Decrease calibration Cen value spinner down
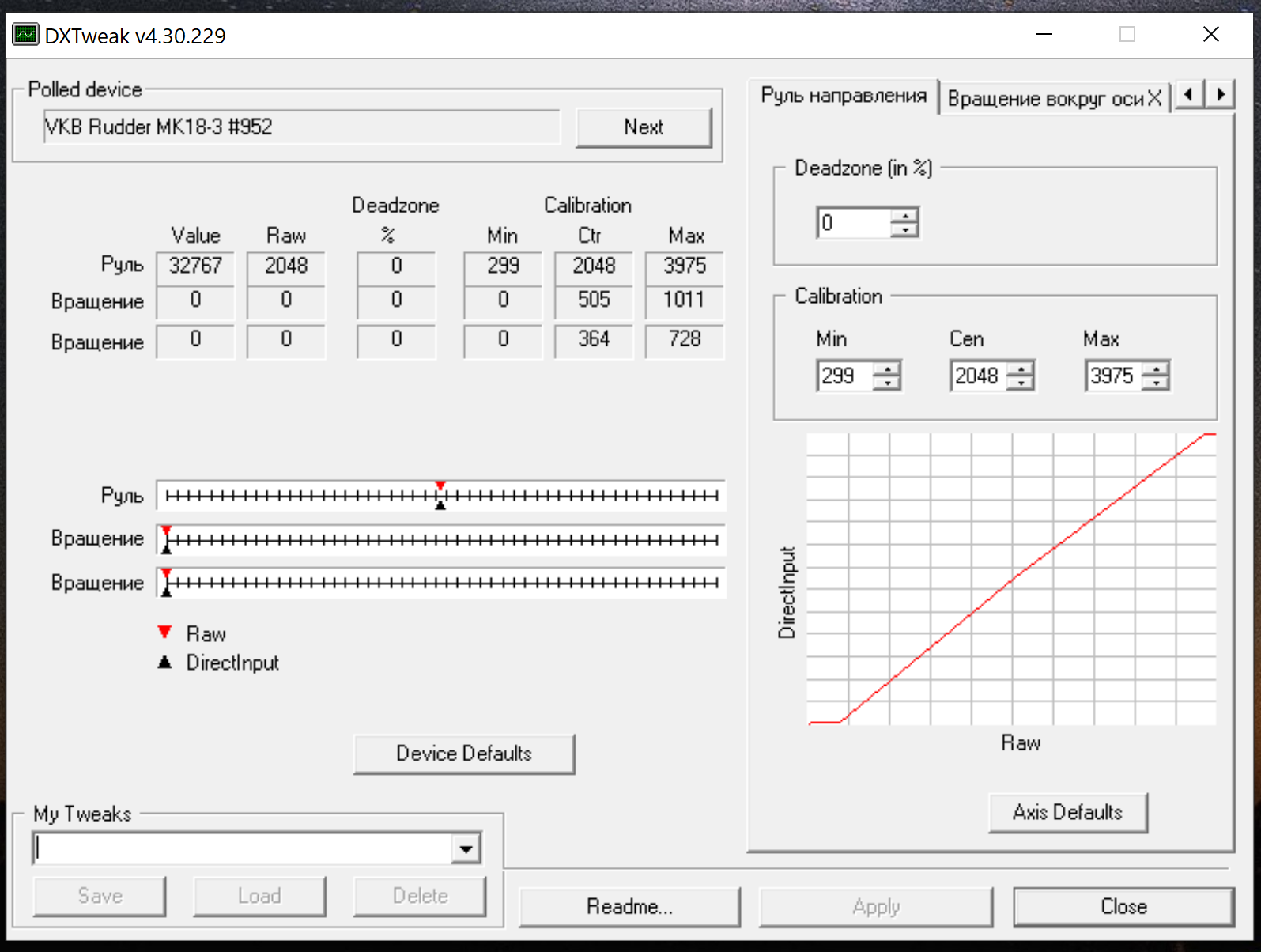The image size is (1261, 952). 1021,383
